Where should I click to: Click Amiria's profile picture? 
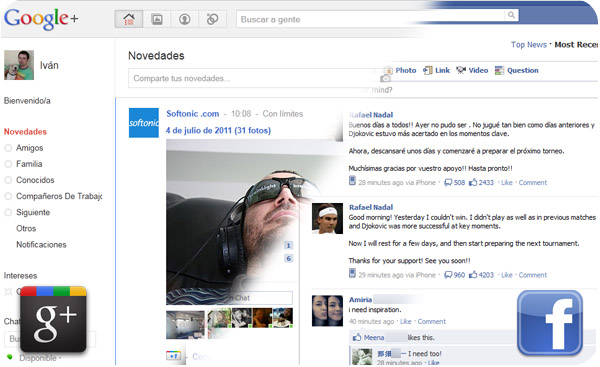[327, 311]
